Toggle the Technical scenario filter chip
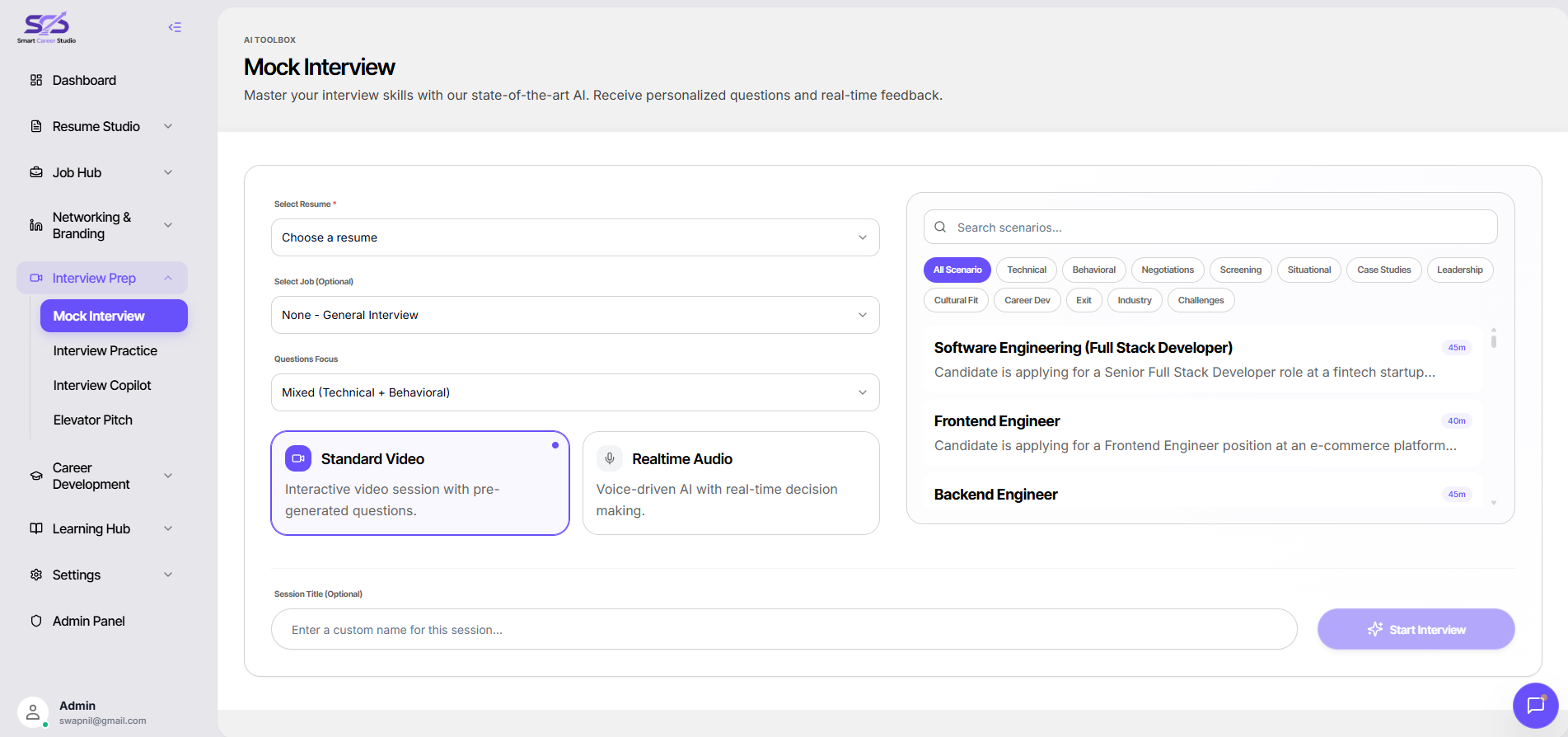The image size is (1568, 737). (x=1027, y=270)
